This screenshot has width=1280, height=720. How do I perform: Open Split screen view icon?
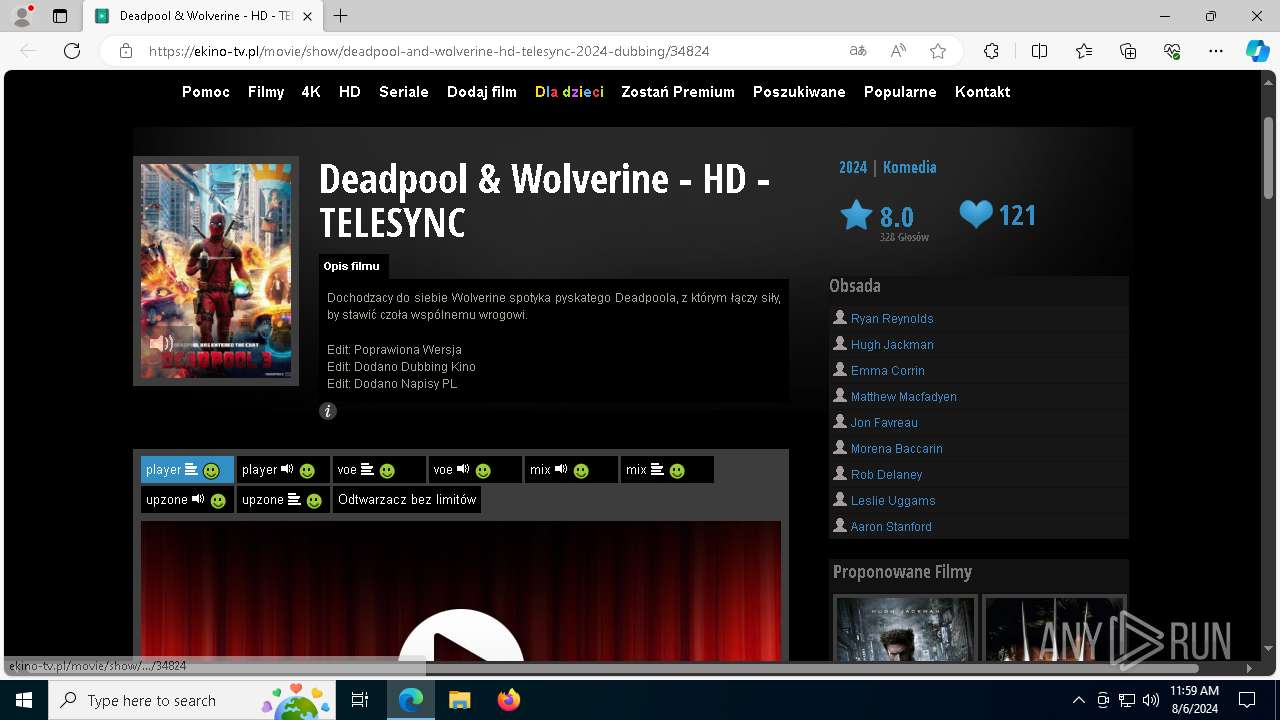point(1039,51)
